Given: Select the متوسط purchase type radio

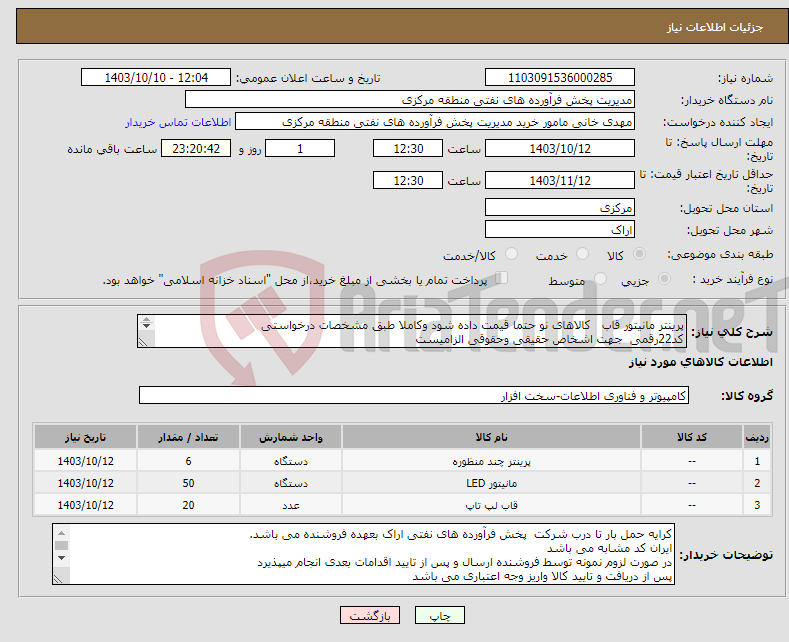Looking at the screenshot, I should pos(600,278).
